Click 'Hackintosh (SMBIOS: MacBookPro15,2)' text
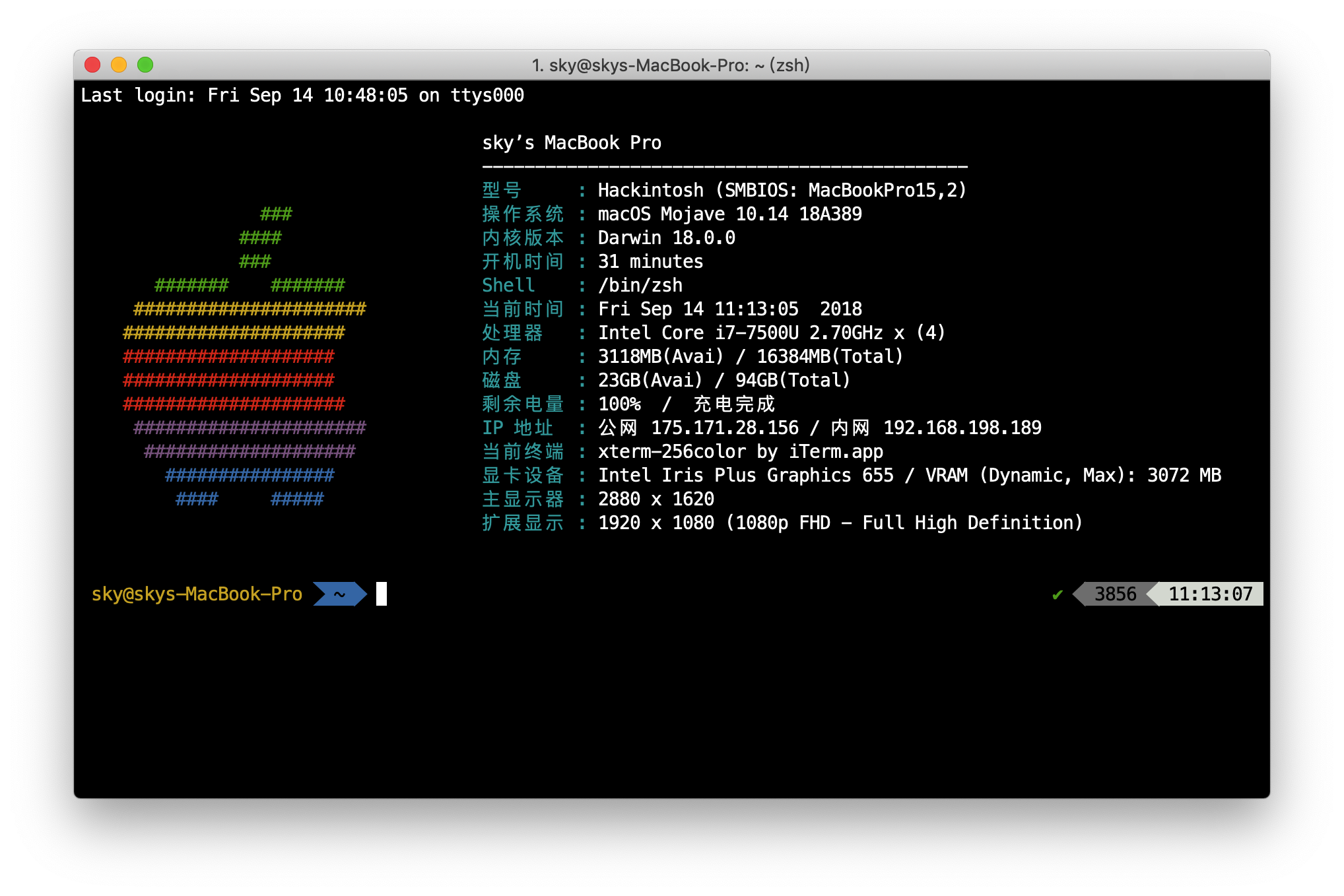The height and width of the screenshot is (896, 1344). [782, 191]
